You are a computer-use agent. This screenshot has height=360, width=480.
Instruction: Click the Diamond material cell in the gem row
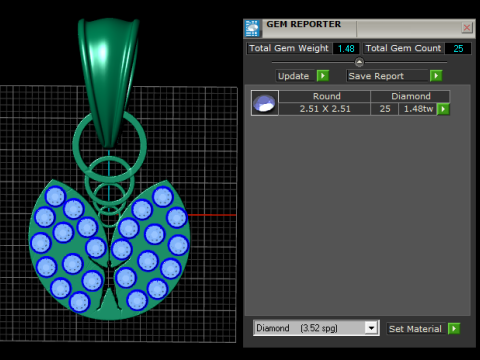pyautogui.click(x=410, y=96)
